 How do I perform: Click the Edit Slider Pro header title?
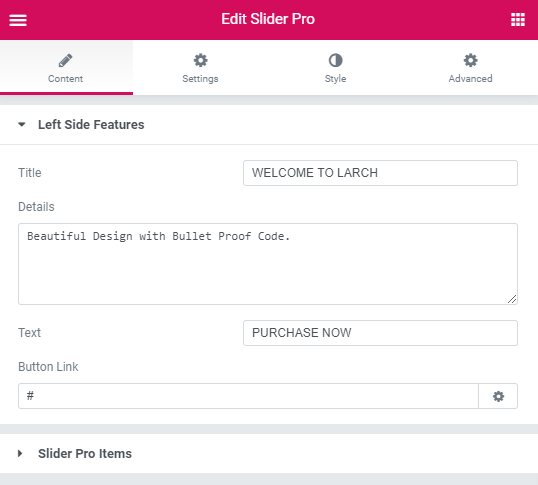(x=268, y=19)
